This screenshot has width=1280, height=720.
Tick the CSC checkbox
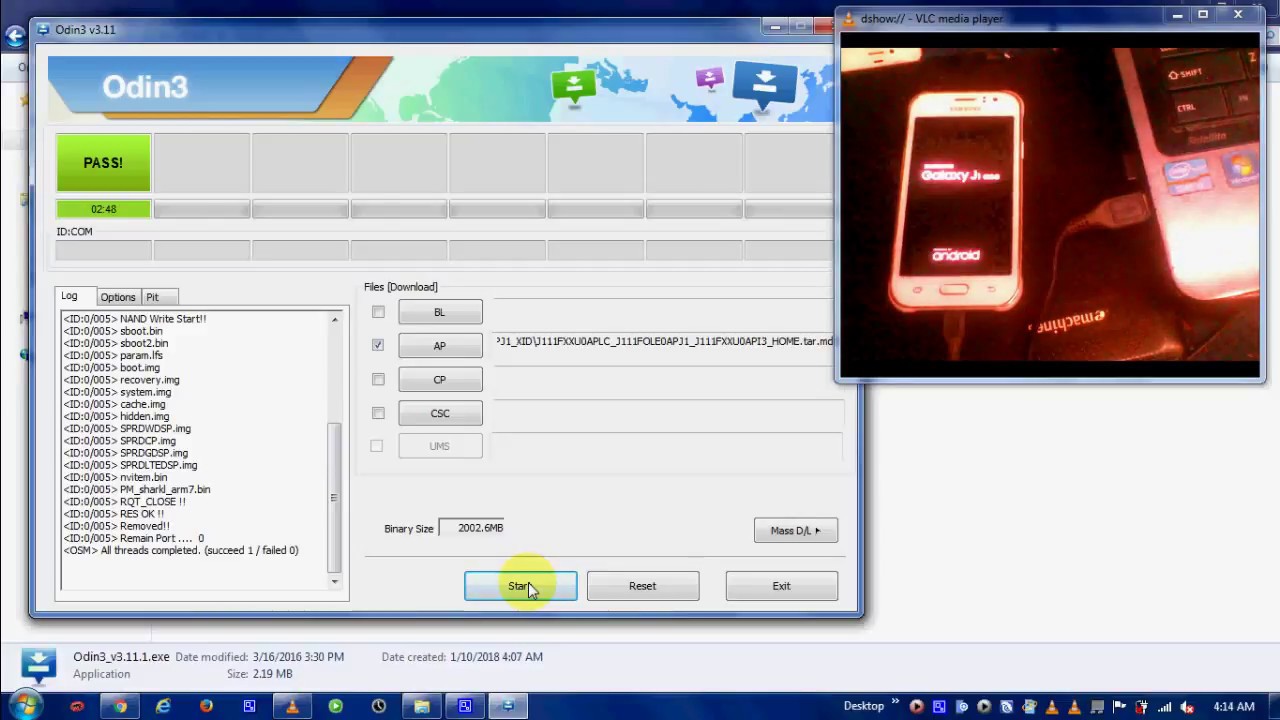[x=378, y=412]
